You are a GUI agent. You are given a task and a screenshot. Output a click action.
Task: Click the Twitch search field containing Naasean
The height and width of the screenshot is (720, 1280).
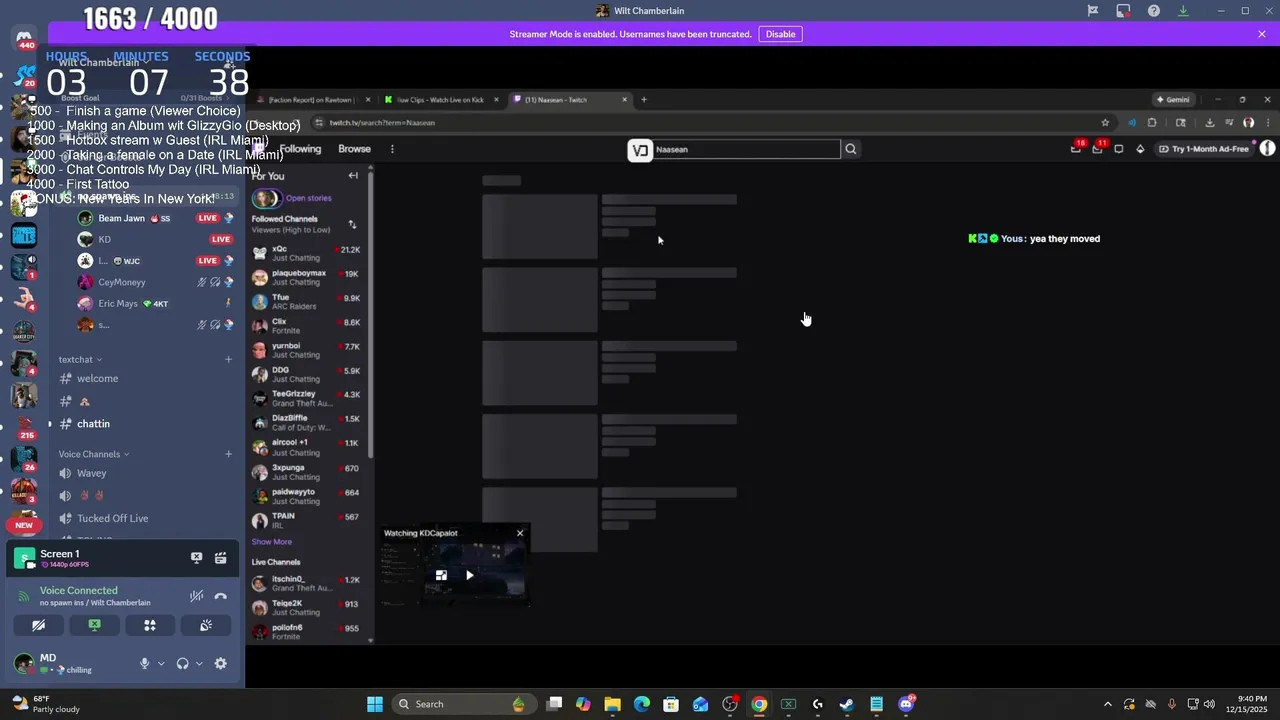point(745,149)
